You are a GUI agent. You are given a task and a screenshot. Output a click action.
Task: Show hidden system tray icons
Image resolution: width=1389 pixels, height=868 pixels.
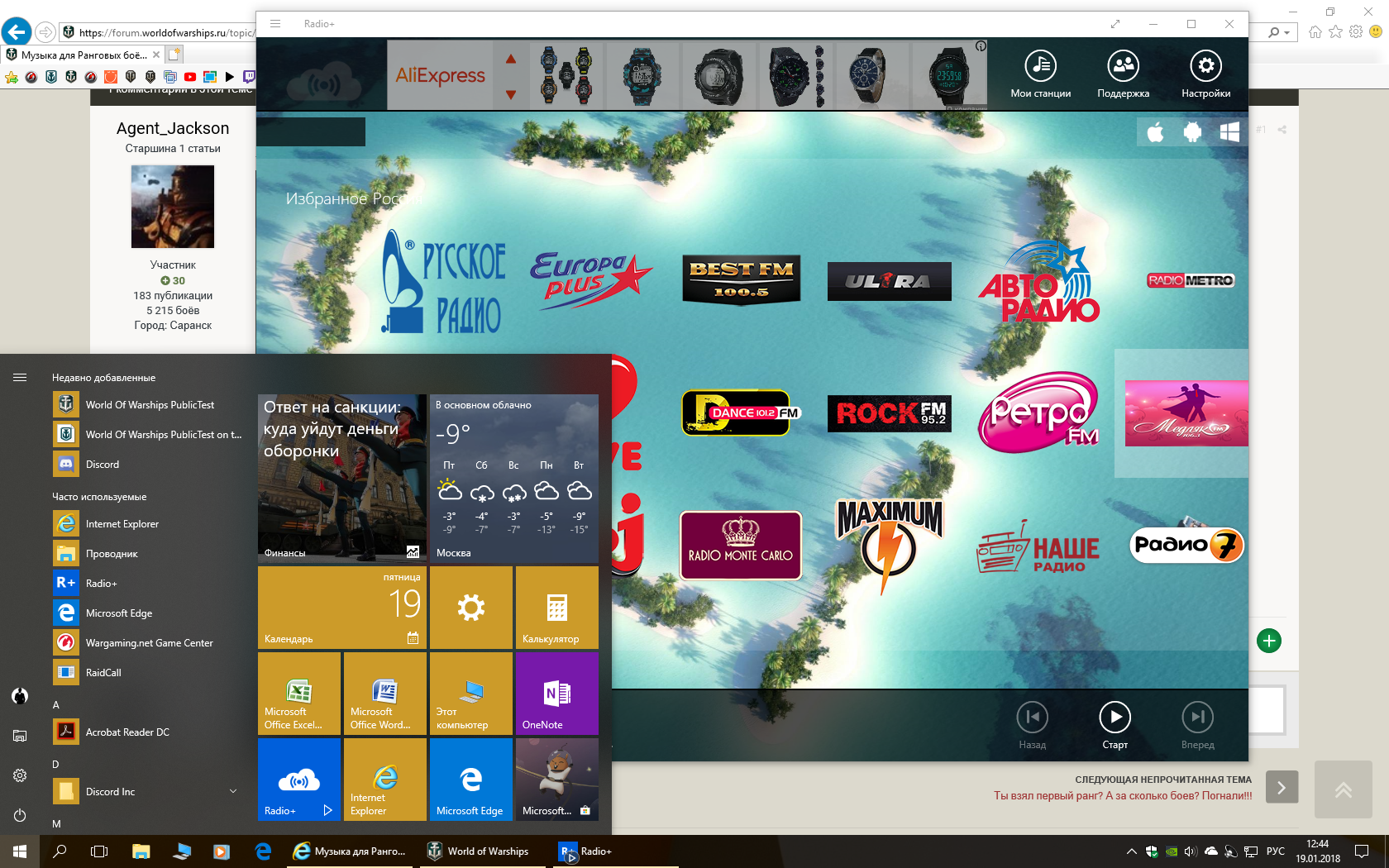coord(1131,851)
